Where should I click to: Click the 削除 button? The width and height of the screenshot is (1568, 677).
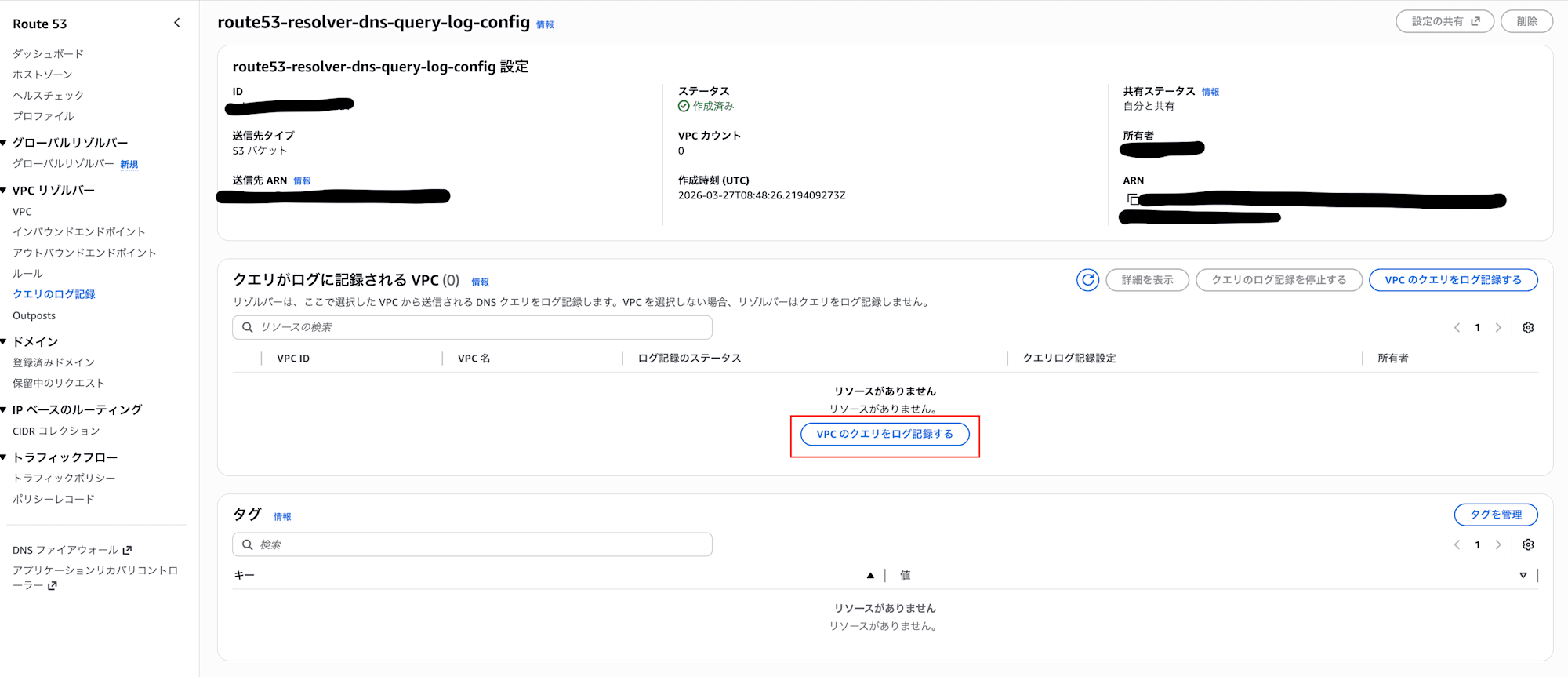[x=1526, y=22]
